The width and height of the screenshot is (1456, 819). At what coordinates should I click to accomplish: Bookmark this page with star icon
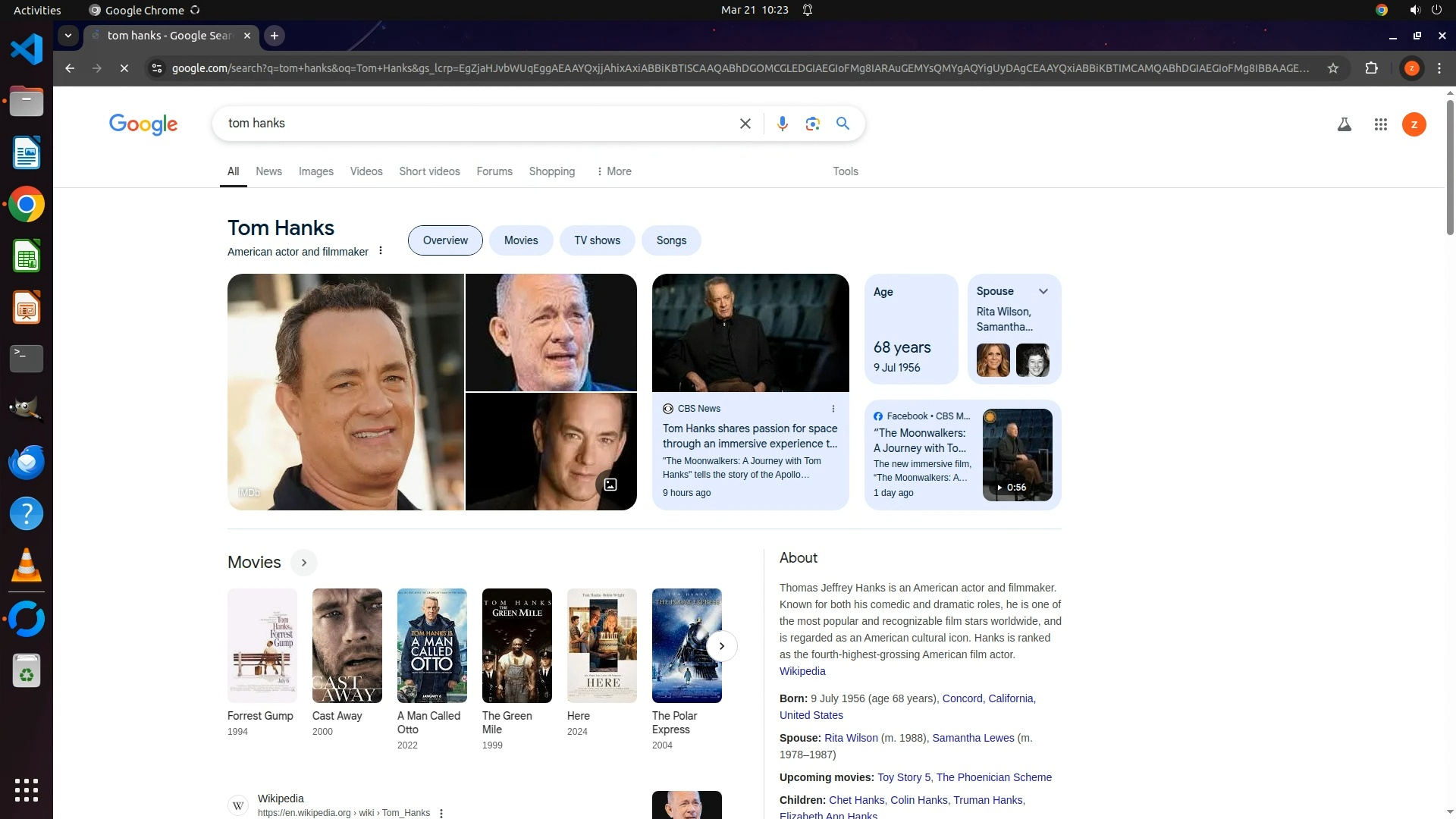coord(1332,68)
